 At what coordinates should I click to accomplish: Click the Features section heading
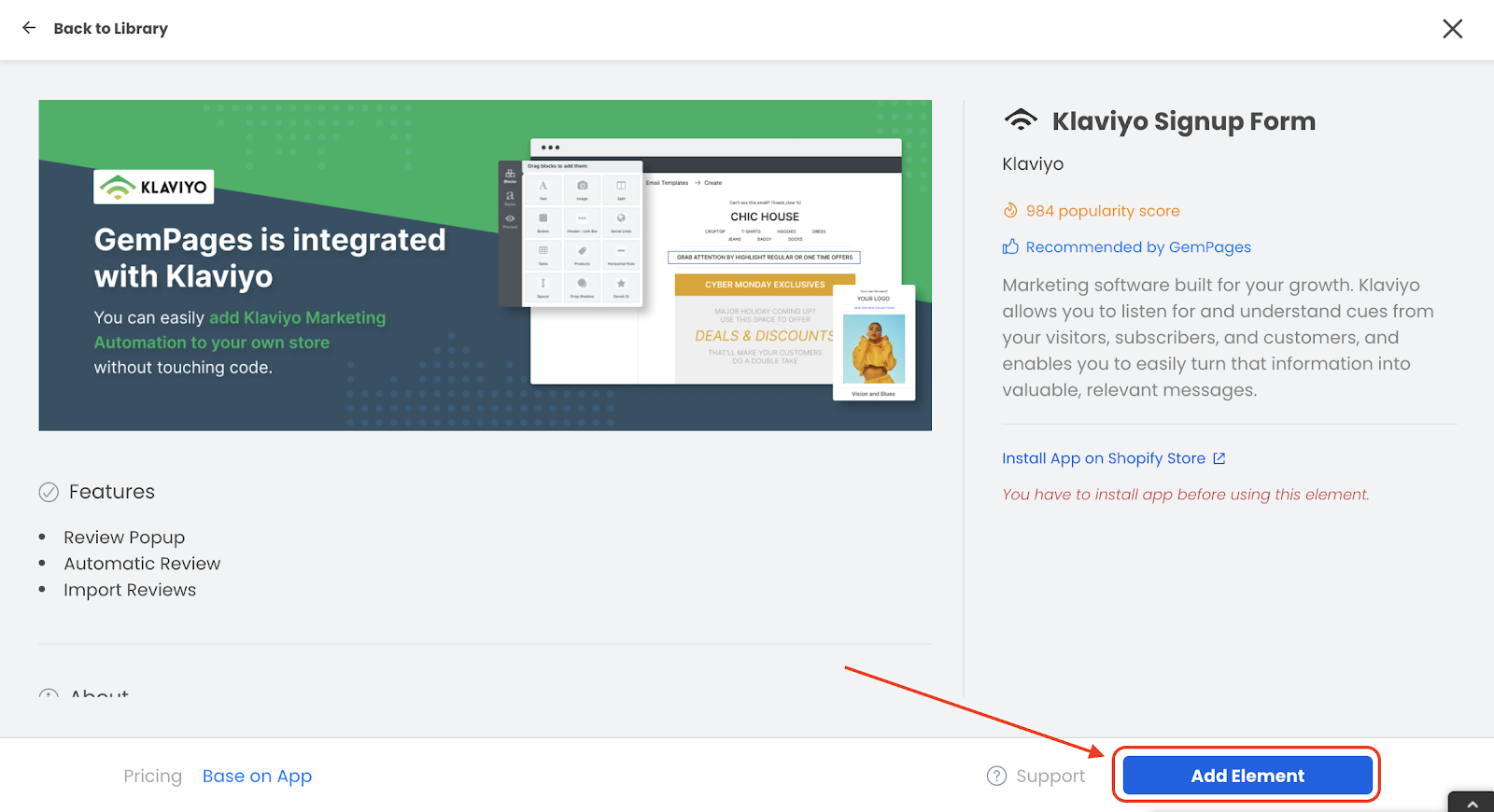[x=112, y=492]
